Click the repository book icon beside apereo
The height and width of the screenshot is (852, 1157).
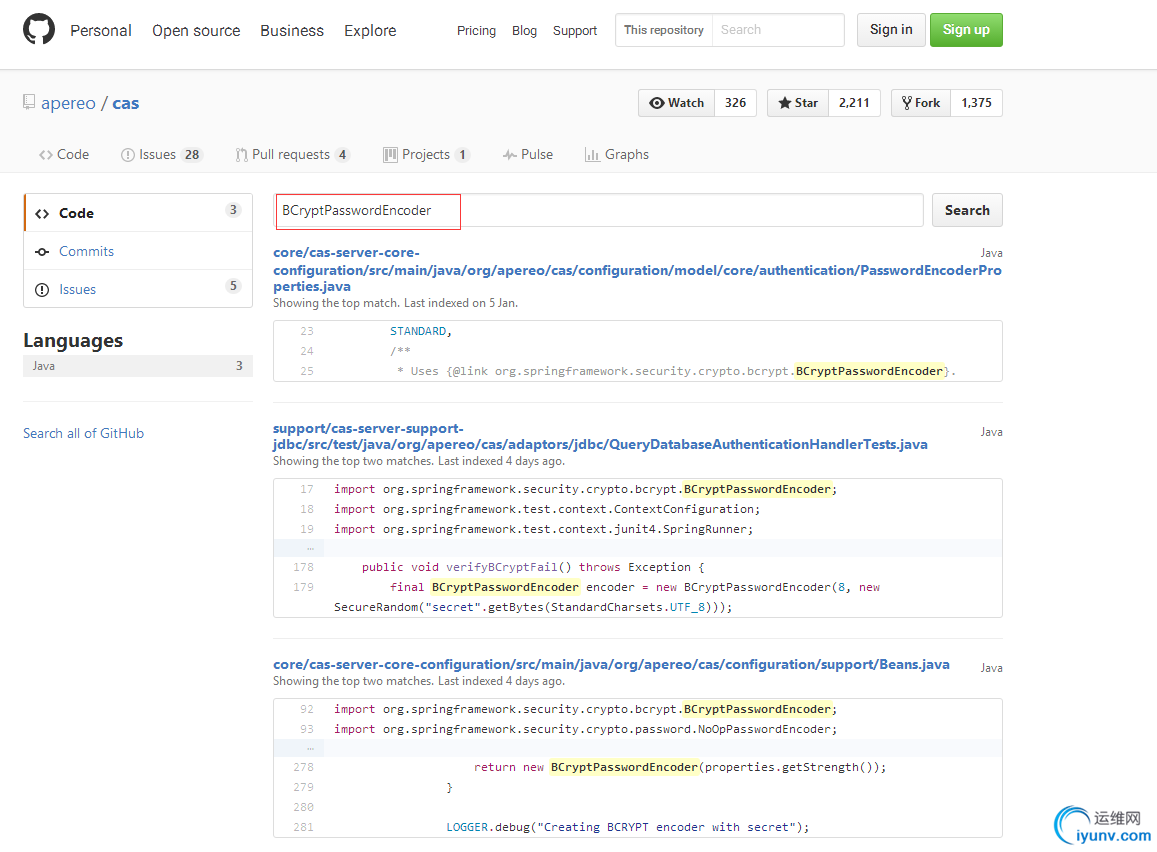[29, 102]
